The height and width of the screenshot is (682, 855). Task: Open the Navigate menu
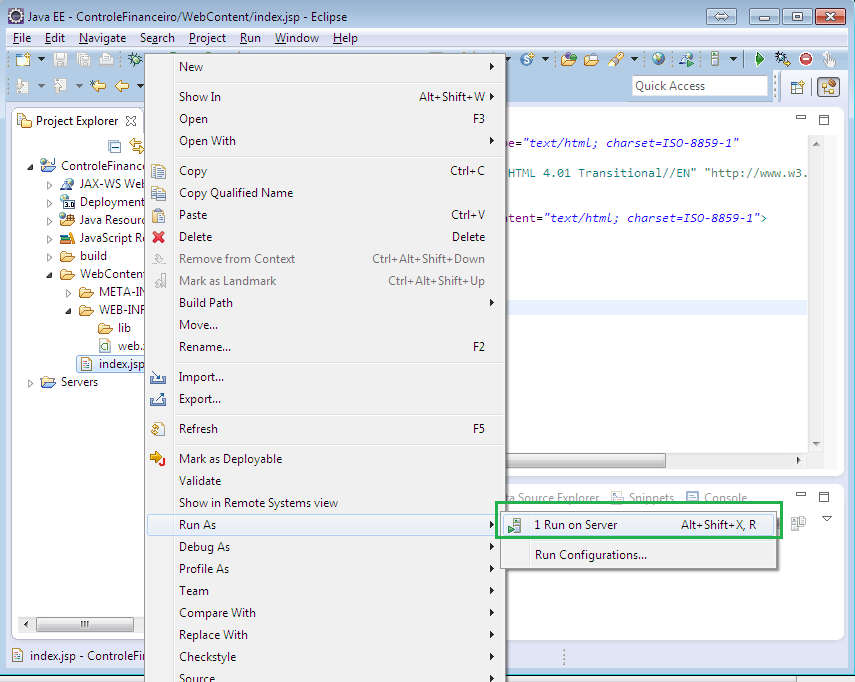tap(103, 38)
